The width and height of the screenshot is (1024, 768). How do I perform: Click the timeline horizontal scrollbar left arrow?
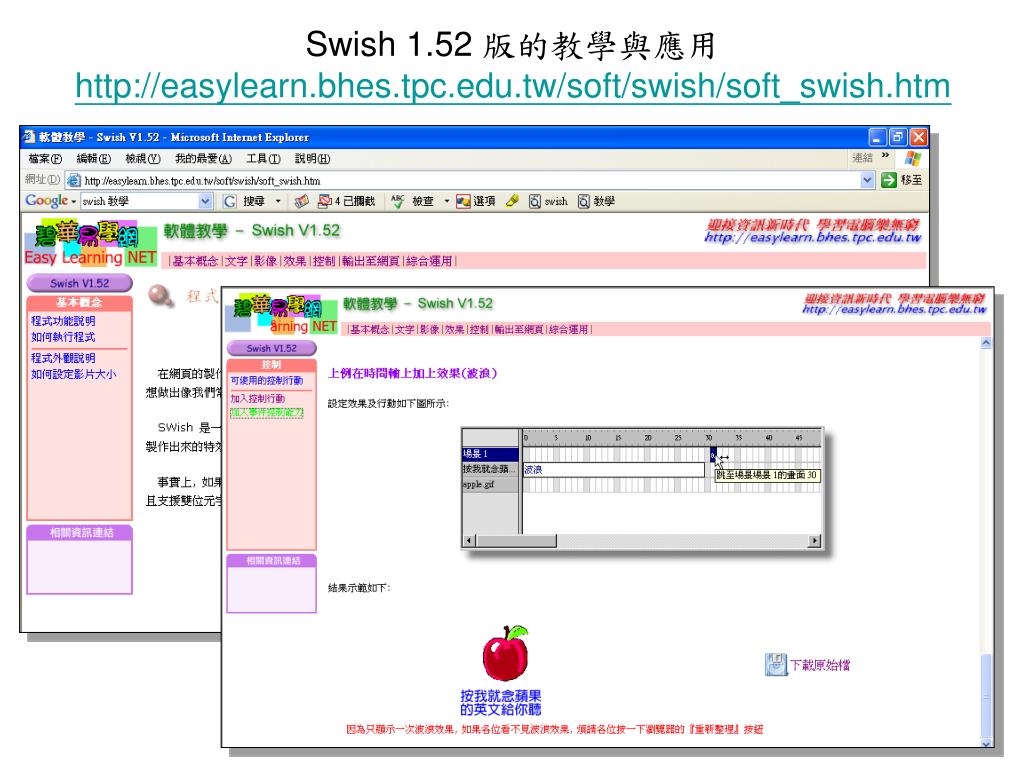coord(469,541)
